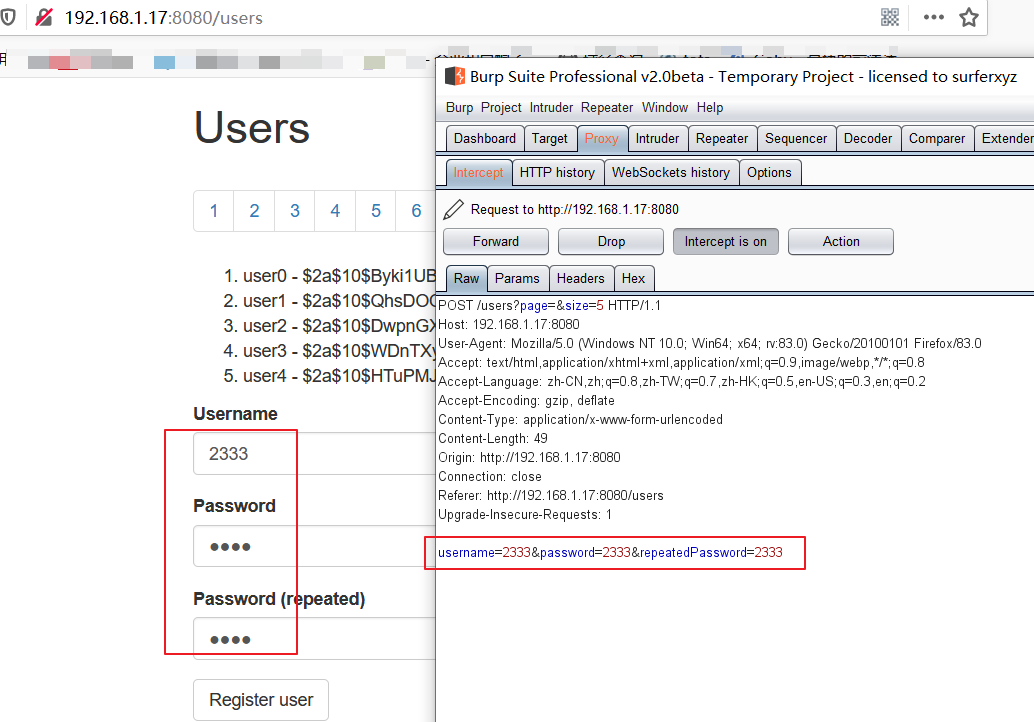Open the Intruder menu in menu bar

point(551,107)
